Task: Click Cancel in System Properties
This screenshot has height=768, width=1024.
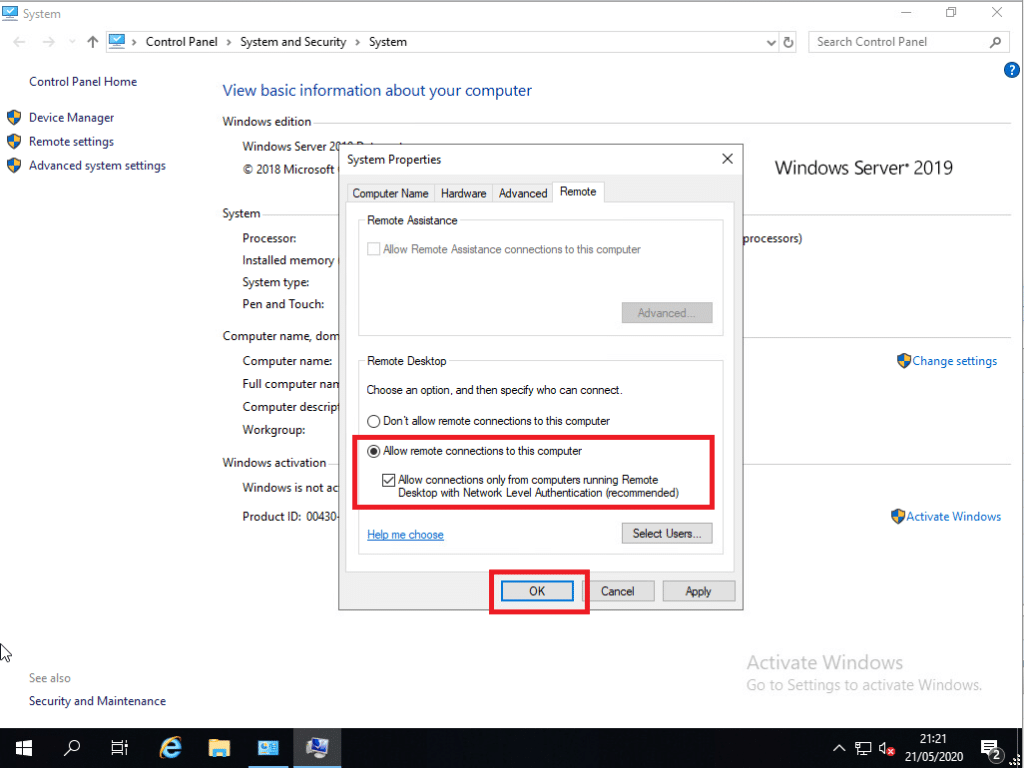Action: click(x=617, y=591)
